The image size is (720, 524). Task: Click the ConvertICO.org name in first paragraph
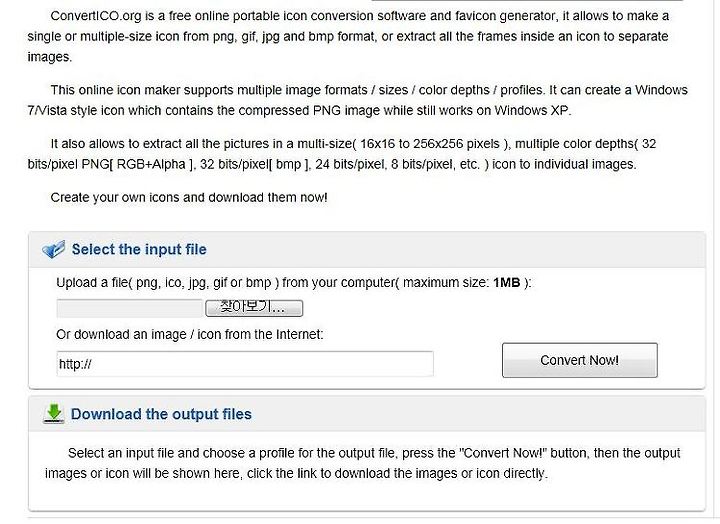pos(96,16)
